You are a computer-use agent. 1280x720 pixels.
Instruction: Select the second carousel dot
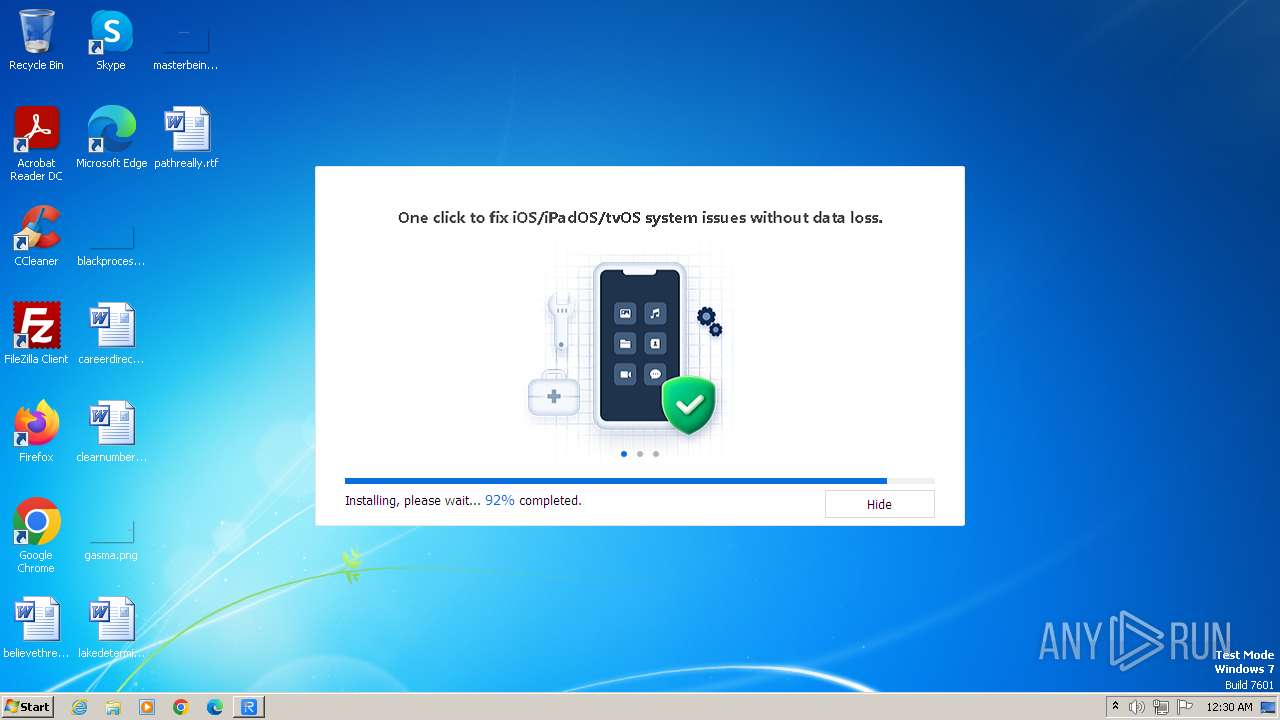(x=640, y=454)
